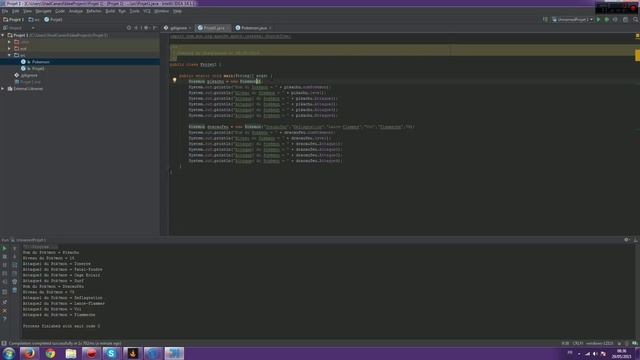Collapse the Projet1 root project node
The width and height of the screenshot is (640, 360).
(x=3, y=36)
